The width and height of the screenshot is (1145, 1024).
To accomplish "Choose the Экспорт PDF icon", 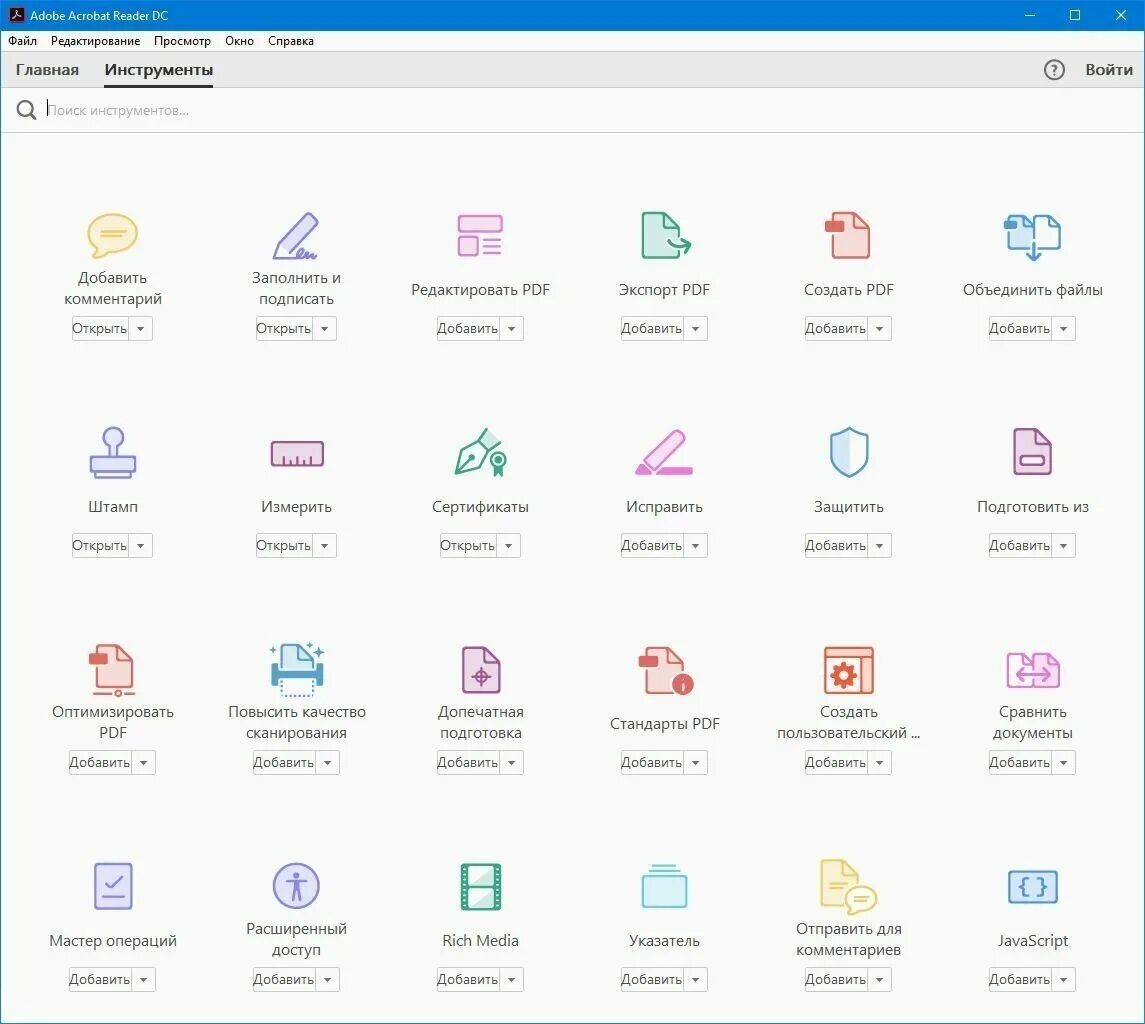I will pos(665,235).
